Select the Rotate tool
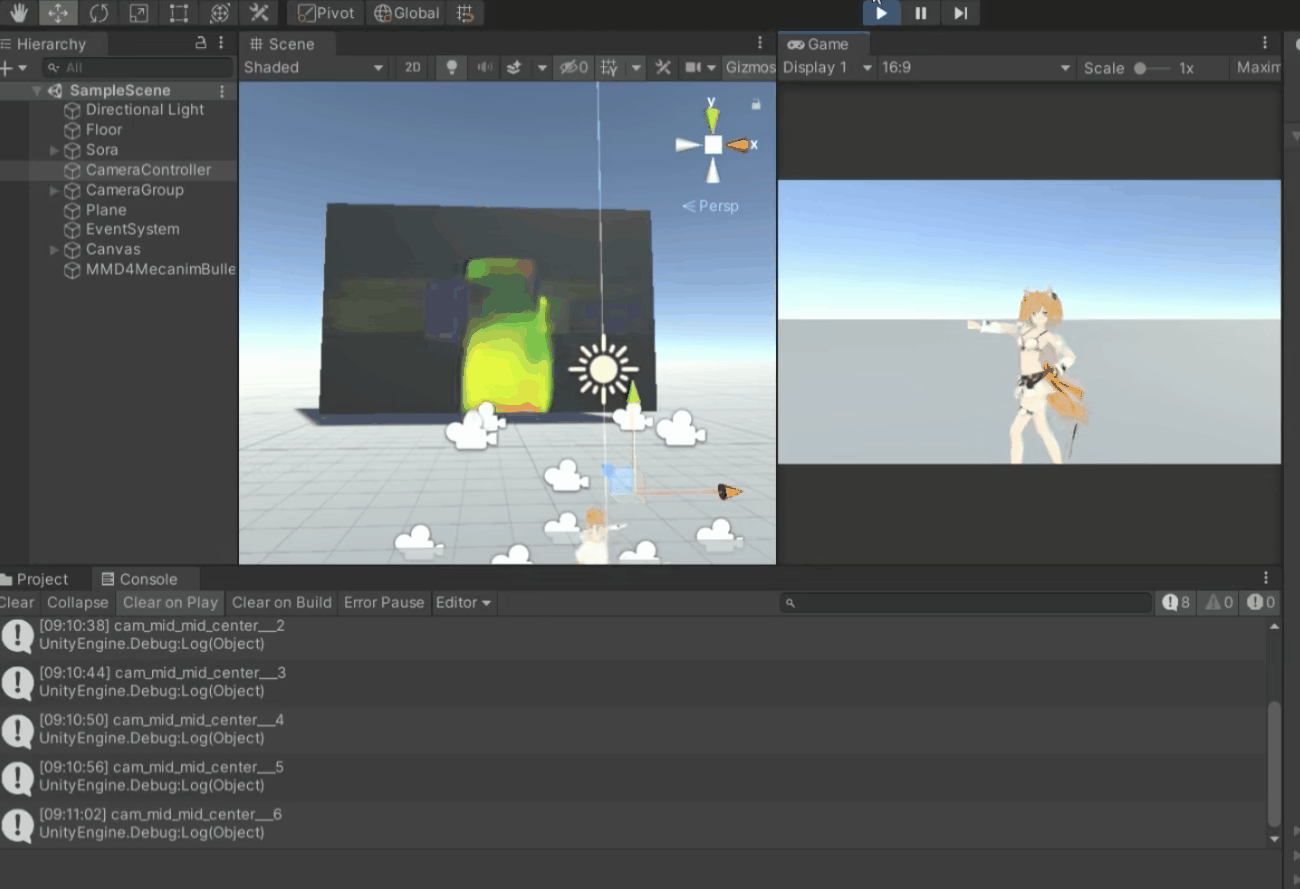Screen dimensions: 1300x889 click(x=98, y=13)
